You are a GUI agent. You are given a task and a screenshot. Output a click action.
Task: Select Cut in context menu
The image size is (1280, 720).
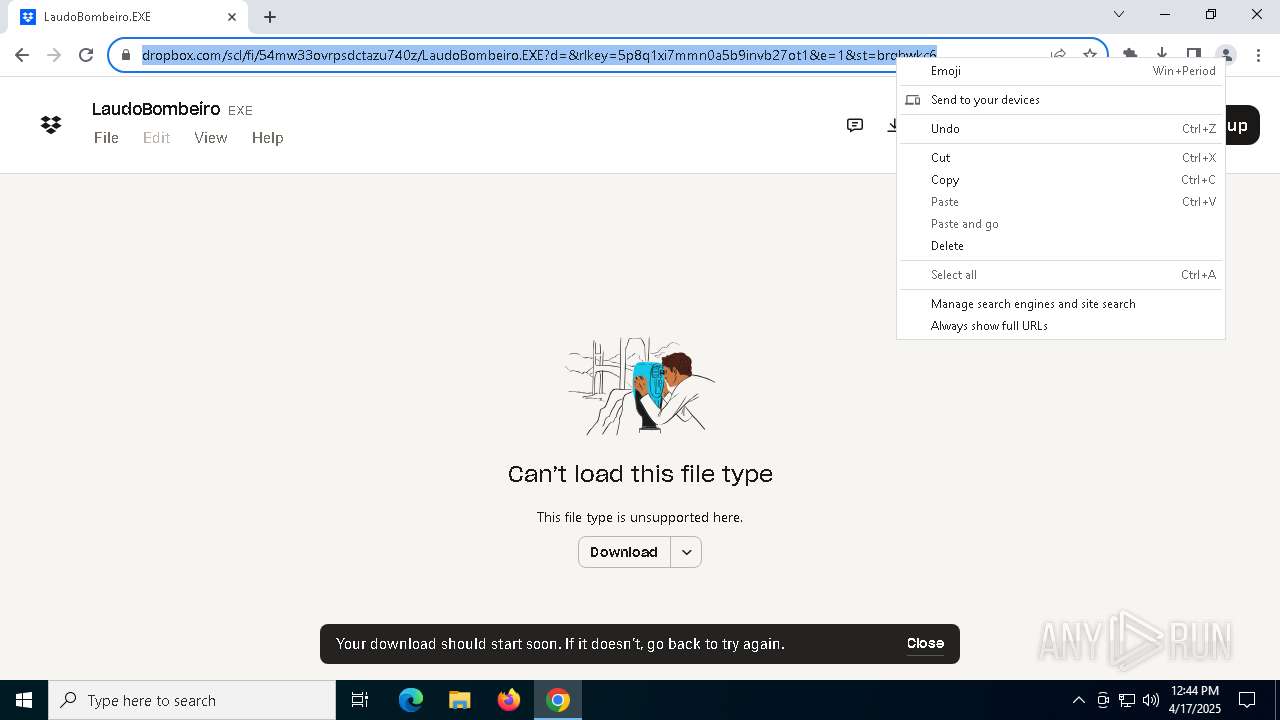click(x=1061, y=158)
